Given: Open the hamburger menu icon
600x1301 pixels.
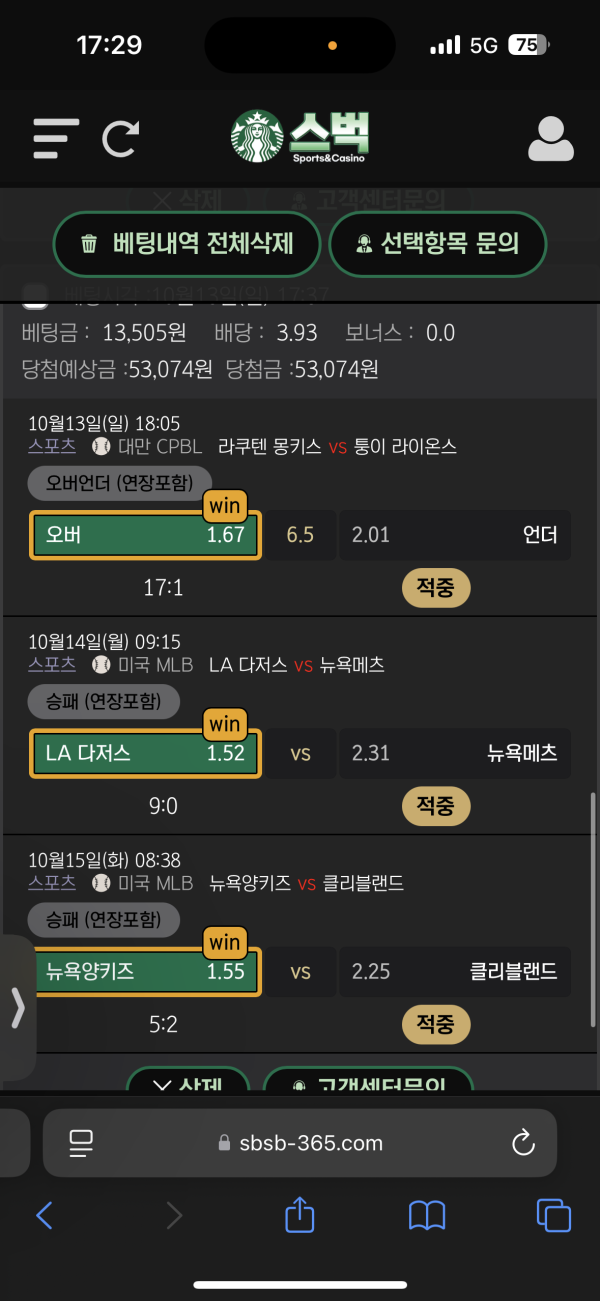Looking at the screenshot, I should (55, 138).
